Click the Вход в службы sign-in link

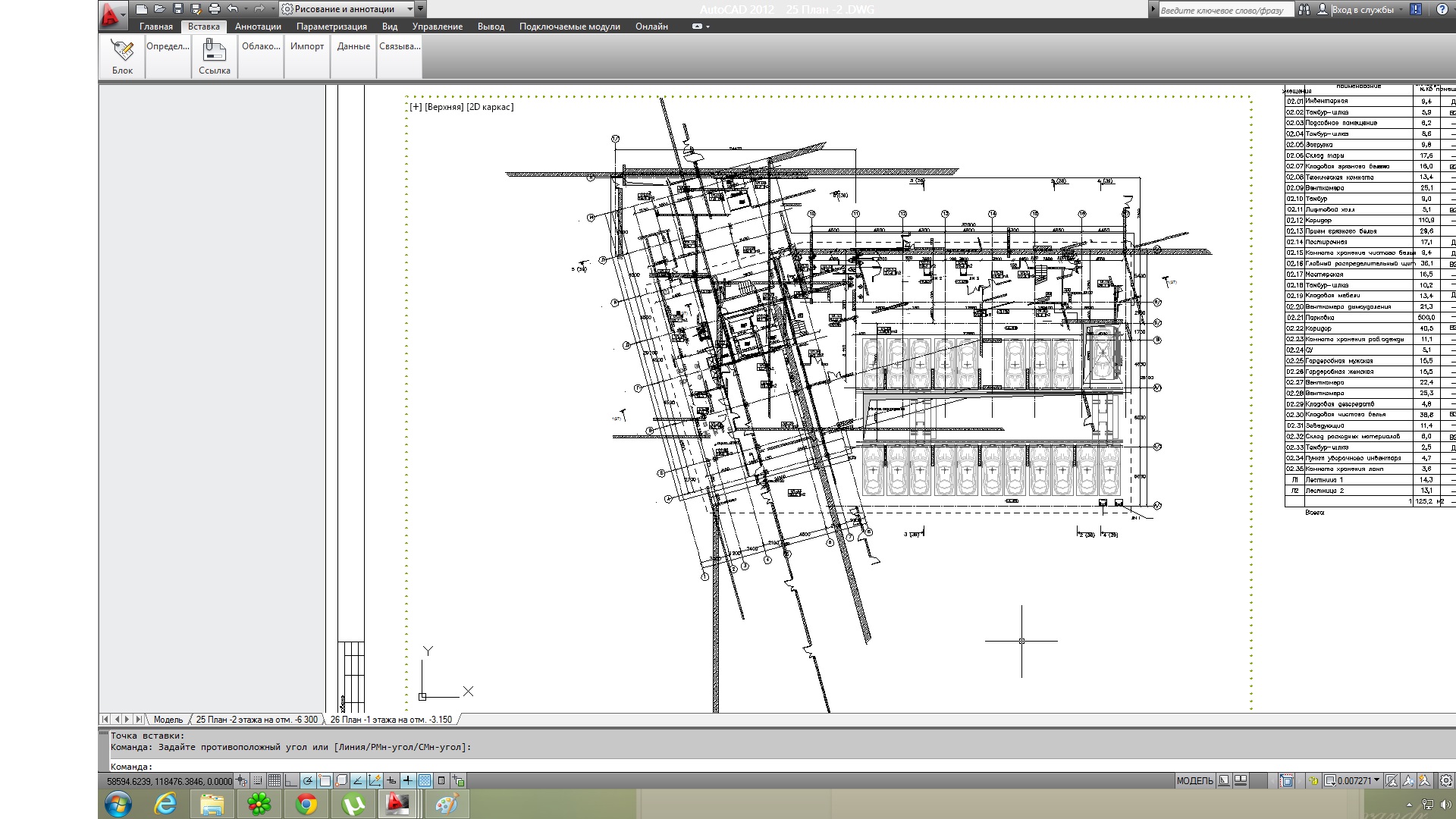1362,10
